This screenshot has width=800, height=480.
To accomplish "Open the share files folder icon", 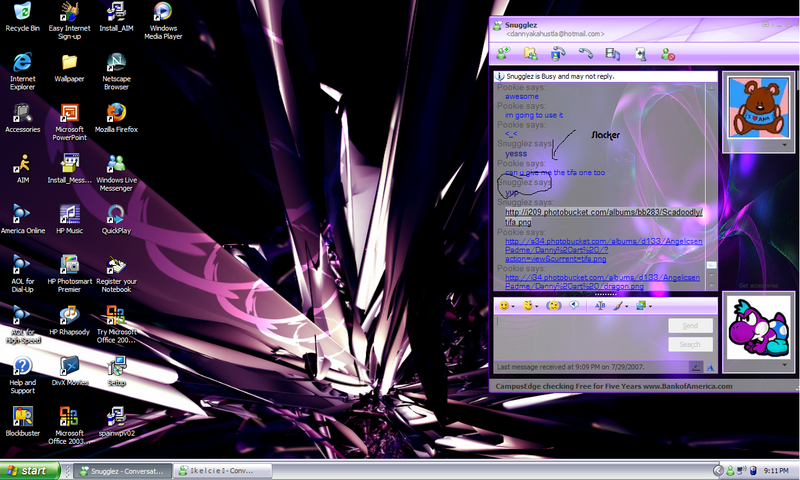I will 530,54.
